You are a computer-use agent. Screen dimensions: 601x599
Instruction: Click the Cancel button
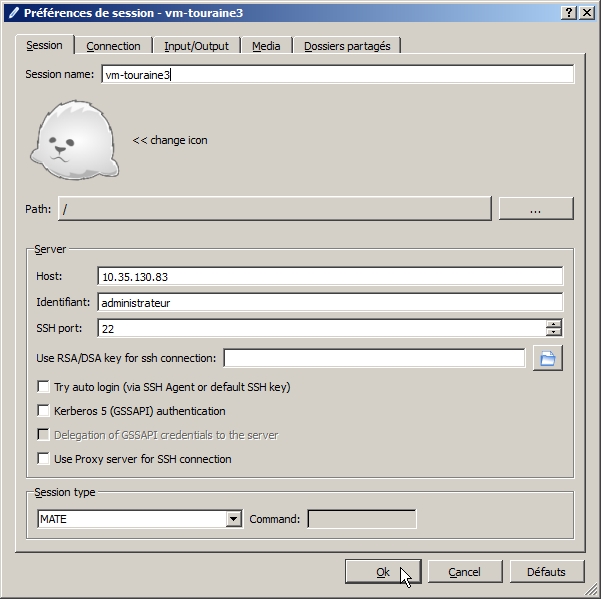coord(464,572)
